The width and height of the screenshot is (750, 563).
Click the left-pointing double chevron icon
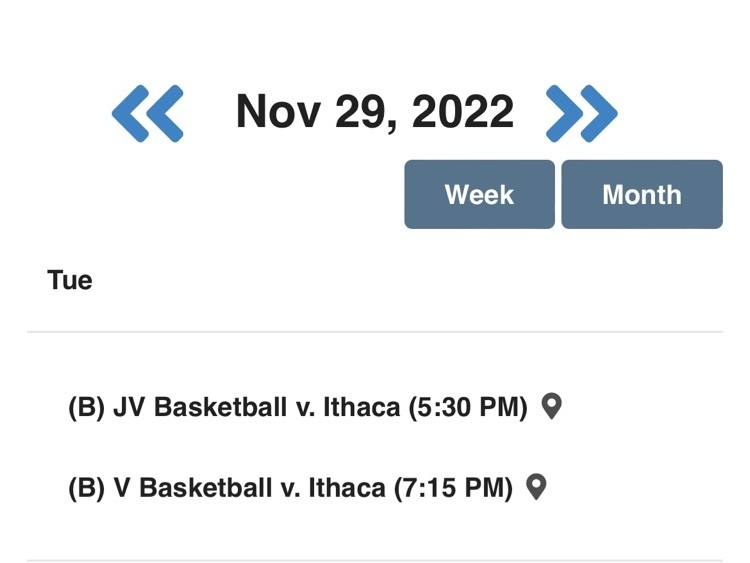[x=147, y=113]
